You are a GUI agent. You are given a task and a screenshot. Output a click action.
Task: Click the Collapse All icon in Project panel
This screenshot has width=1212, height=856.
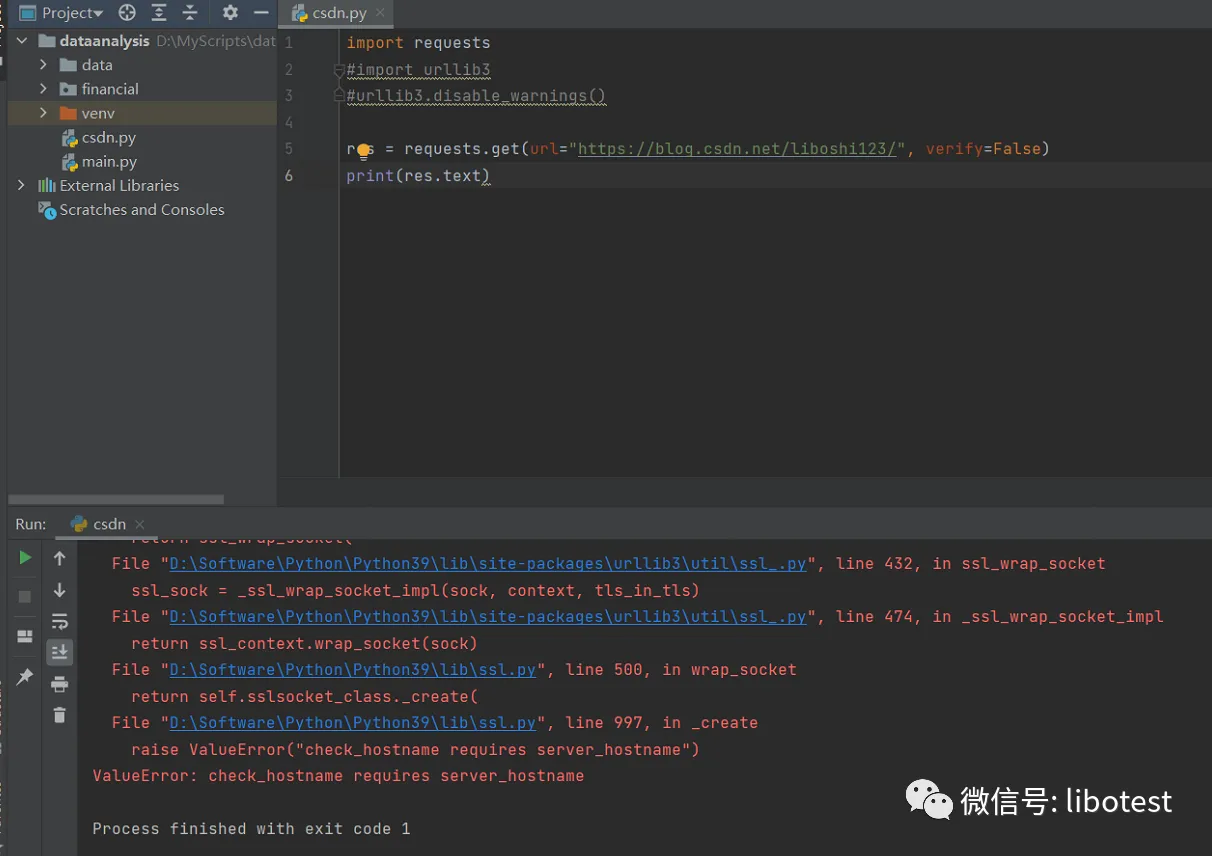pyautogui.click(x=190, y=13)
